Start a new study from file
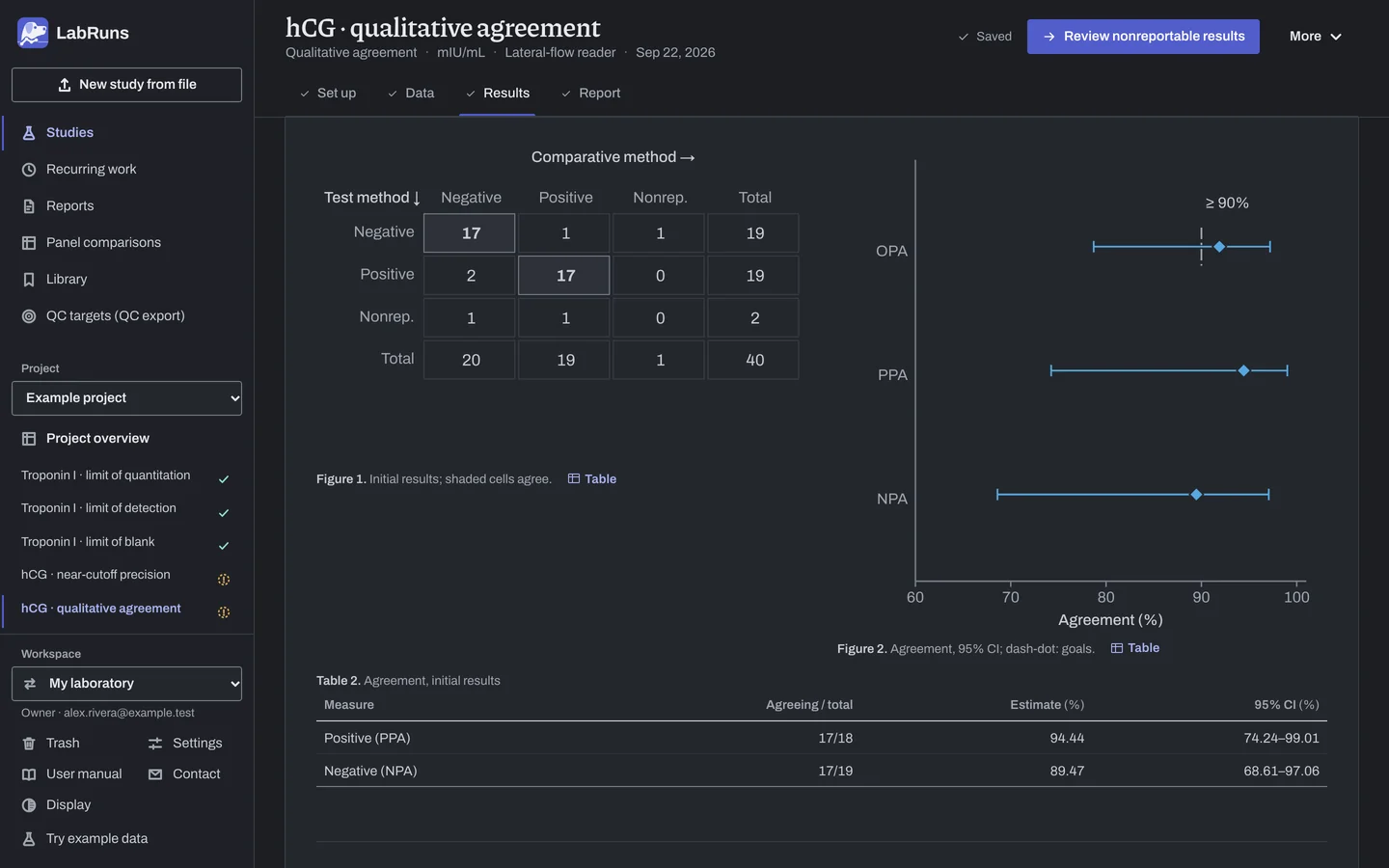Screen dimensions: 1389x868 point(126,85)
